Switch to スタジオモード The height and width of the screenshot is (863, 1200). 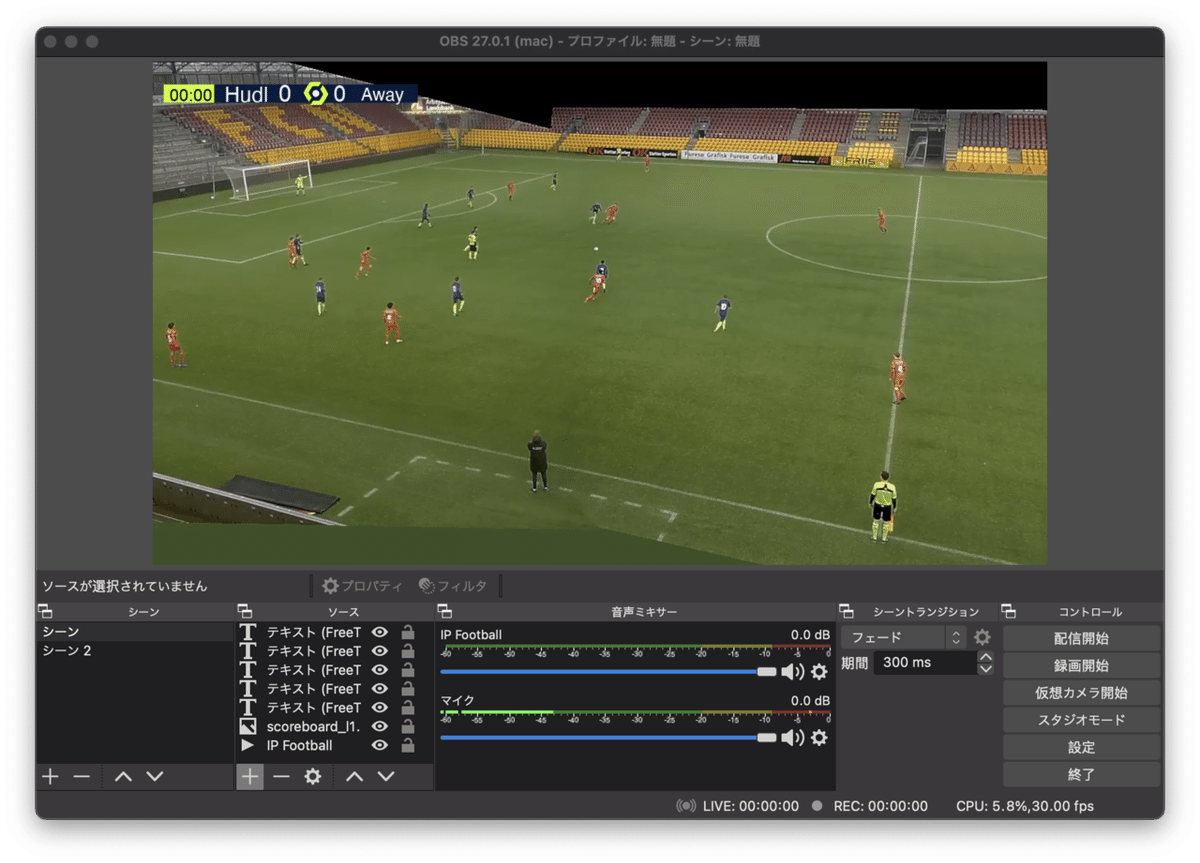(x=1082, y=719)
